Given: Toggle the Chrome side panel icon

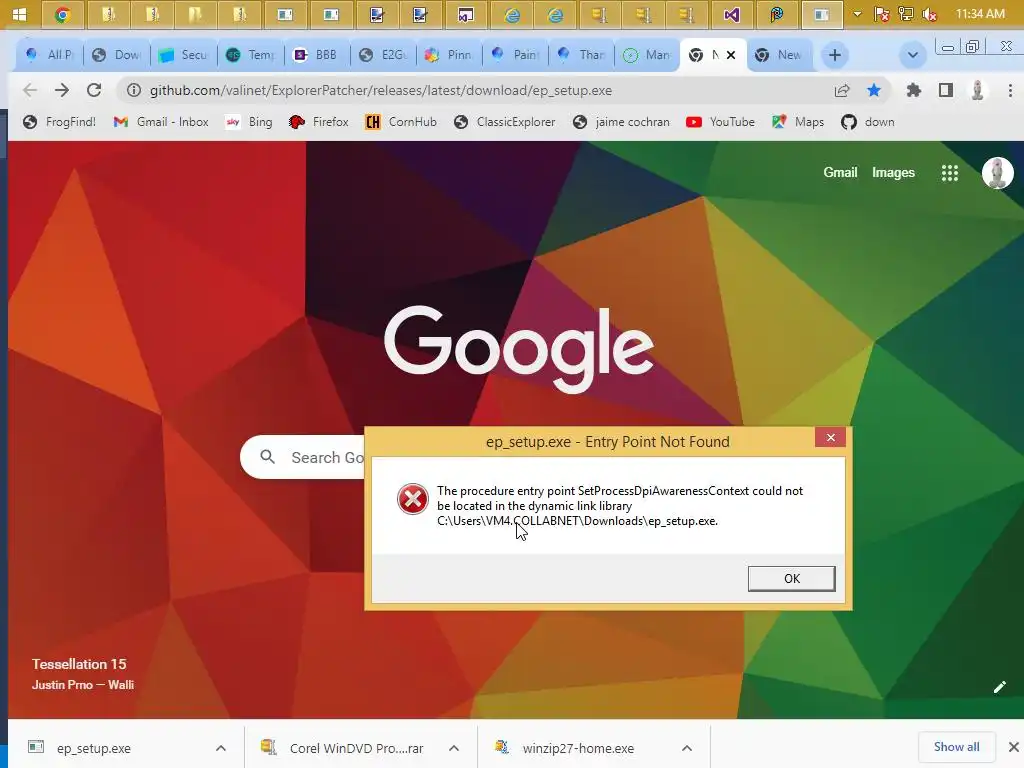Looking at the screenshot, I should pos(946,90).
